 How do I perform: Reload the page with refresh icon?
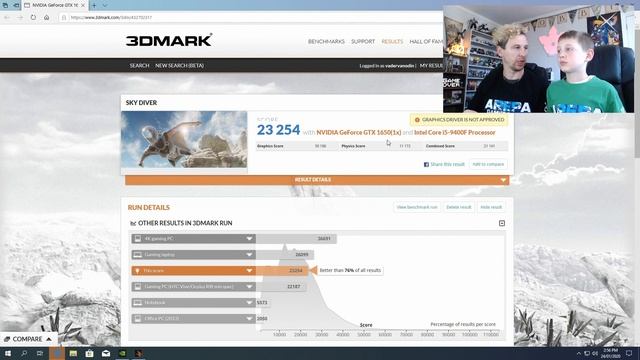click(33, 18)
